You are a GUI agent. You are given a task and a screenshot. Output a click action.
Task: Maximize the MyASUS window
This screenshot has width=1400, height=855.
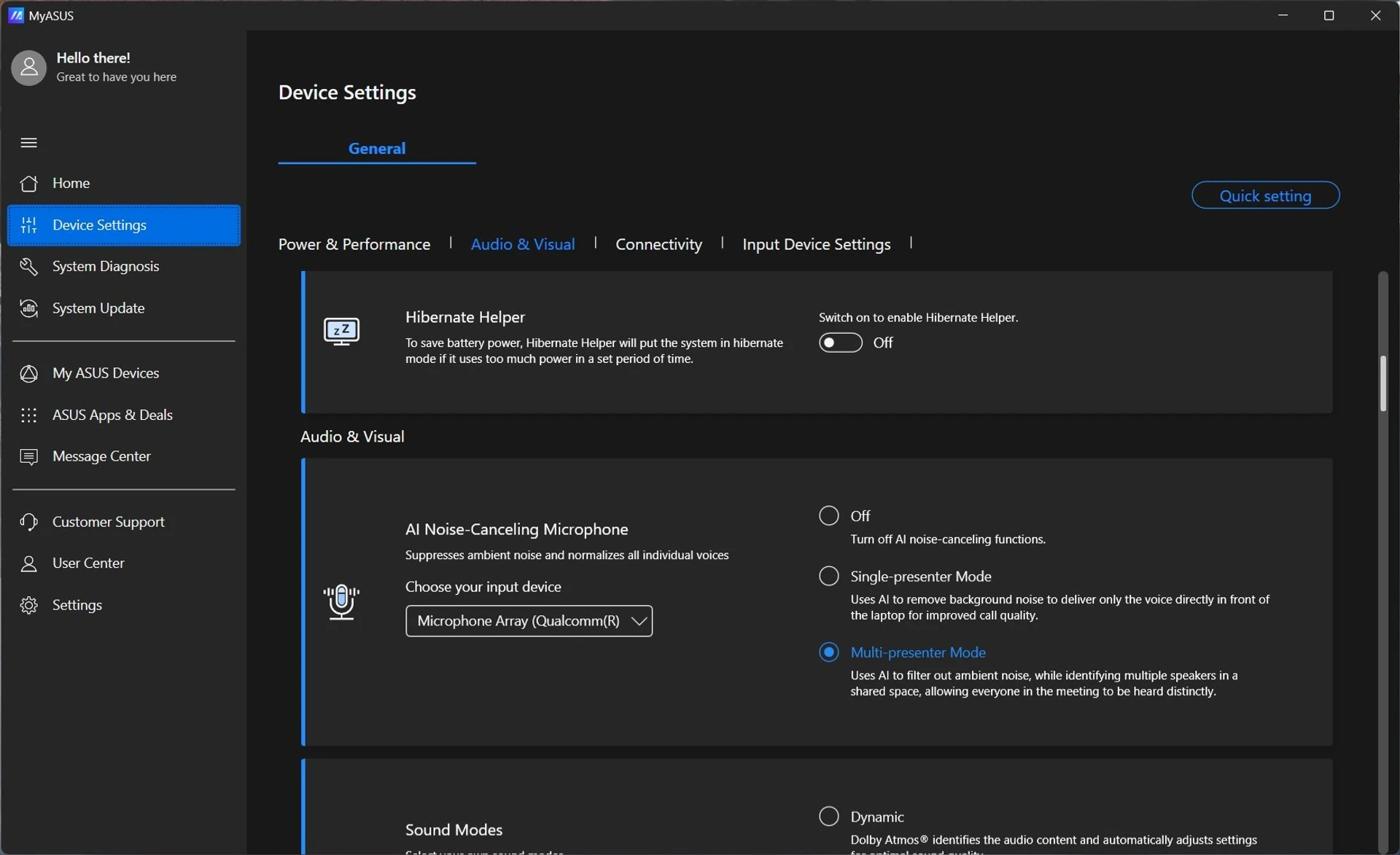pyautogui.click(x=1329, y=15)
